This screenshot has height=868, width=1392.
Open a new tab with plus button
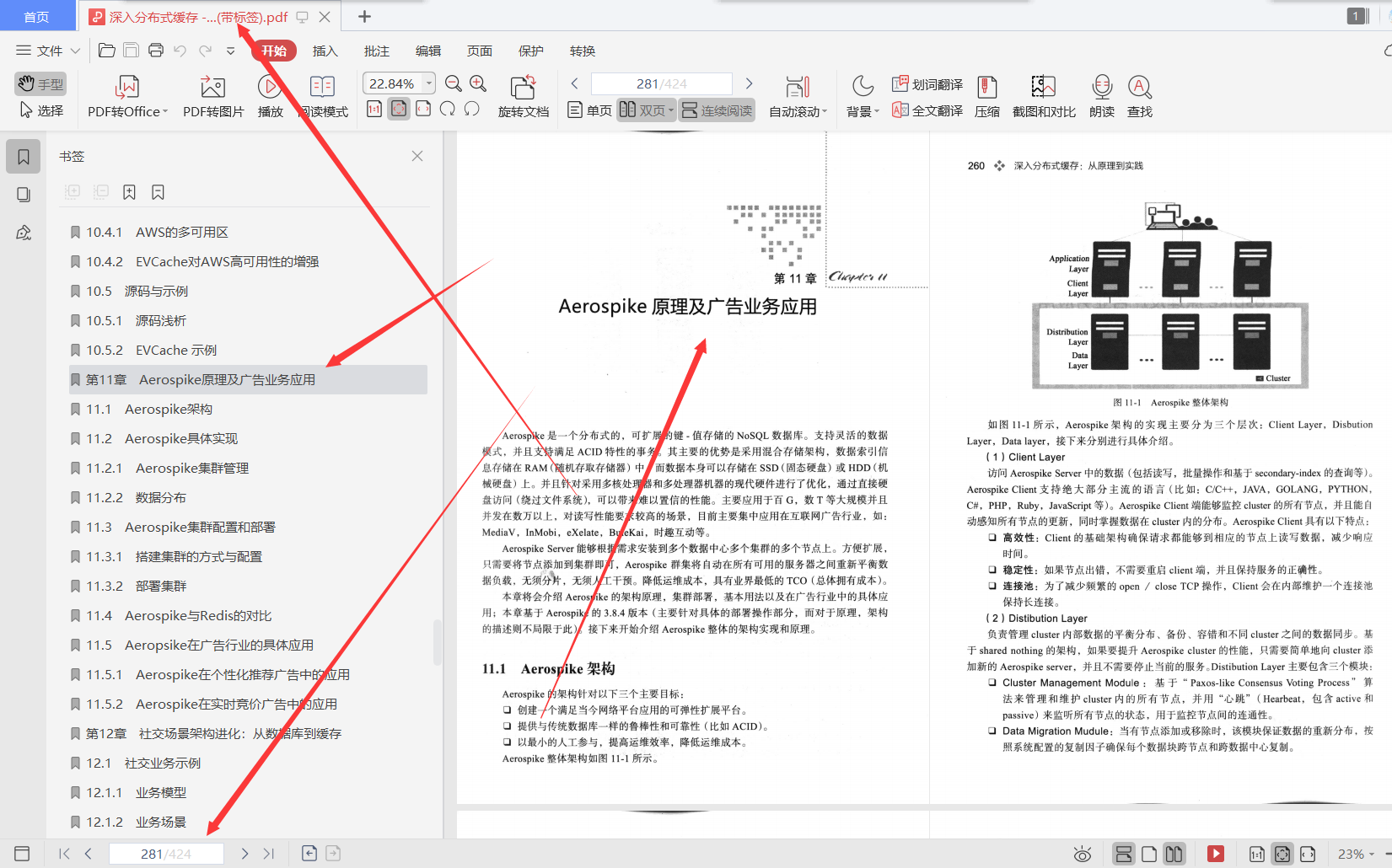pyautogui.click(x=364, y=16)
